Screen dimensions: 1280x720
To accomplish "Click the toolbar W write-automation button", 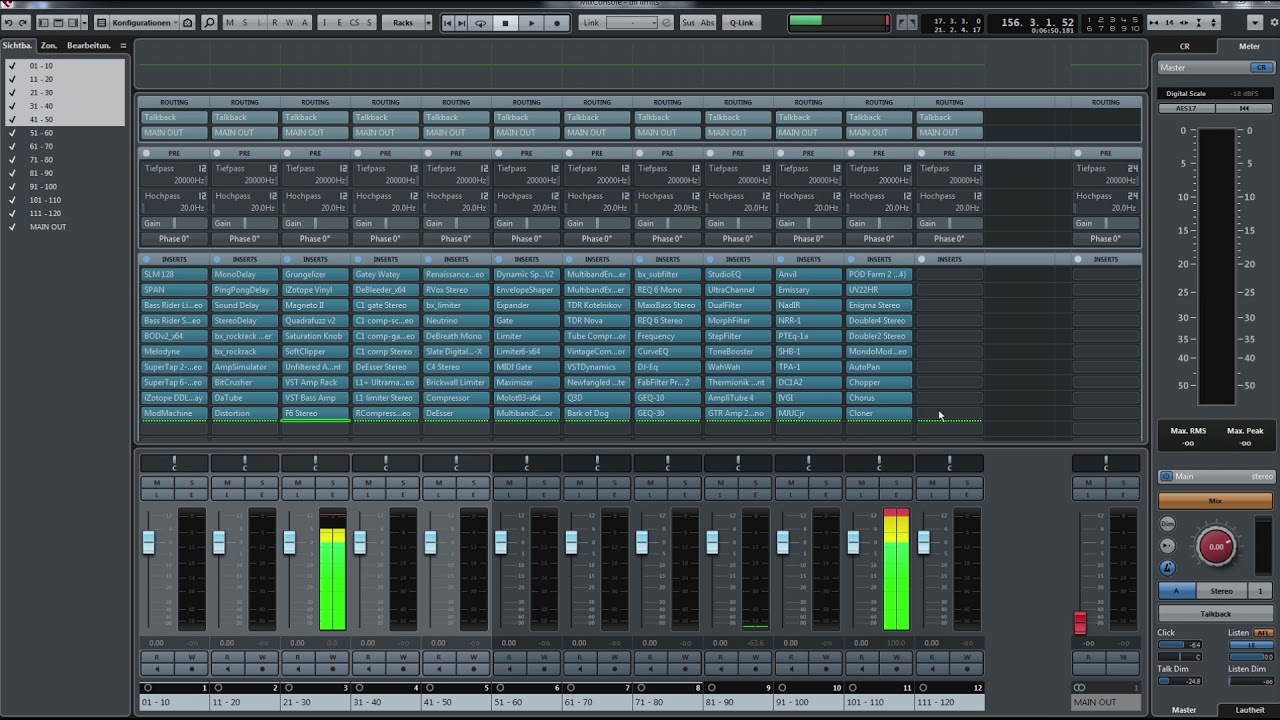I will pos(290,22).
